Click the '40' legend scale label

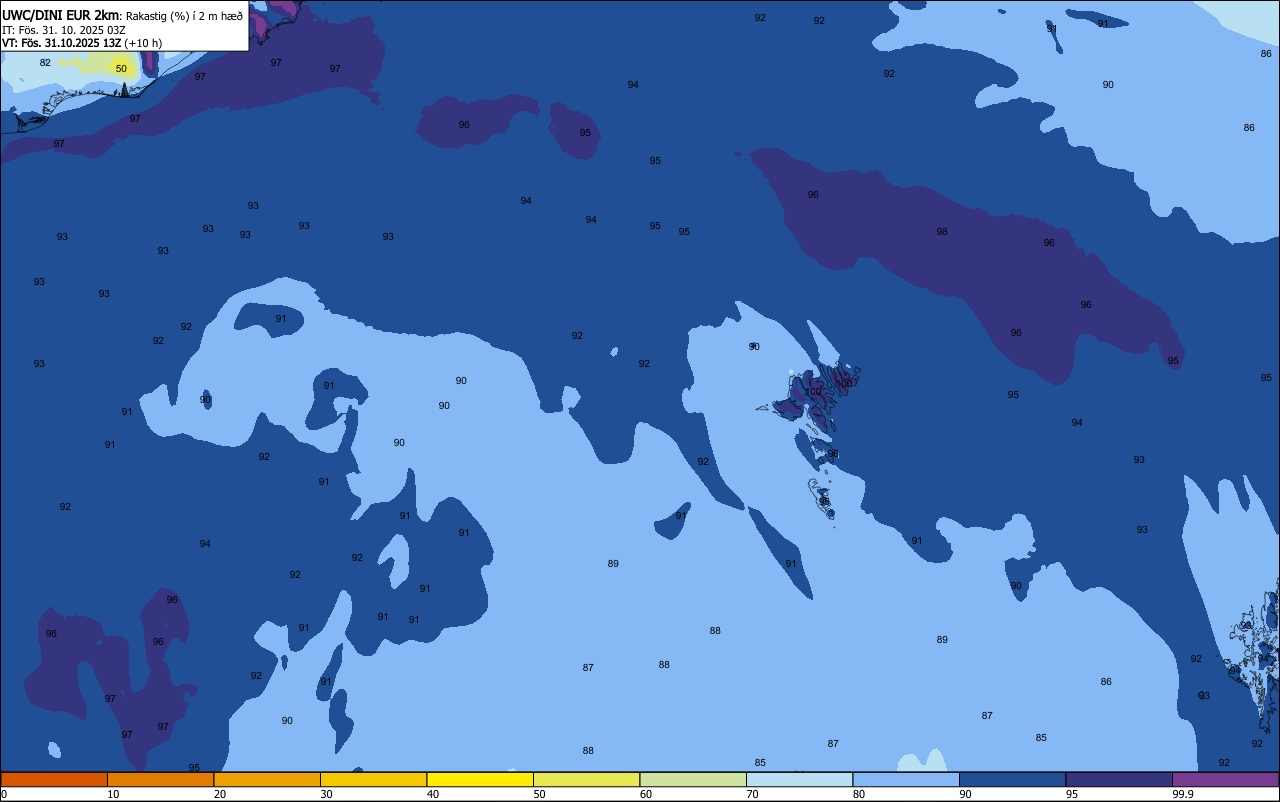point(433,794)
